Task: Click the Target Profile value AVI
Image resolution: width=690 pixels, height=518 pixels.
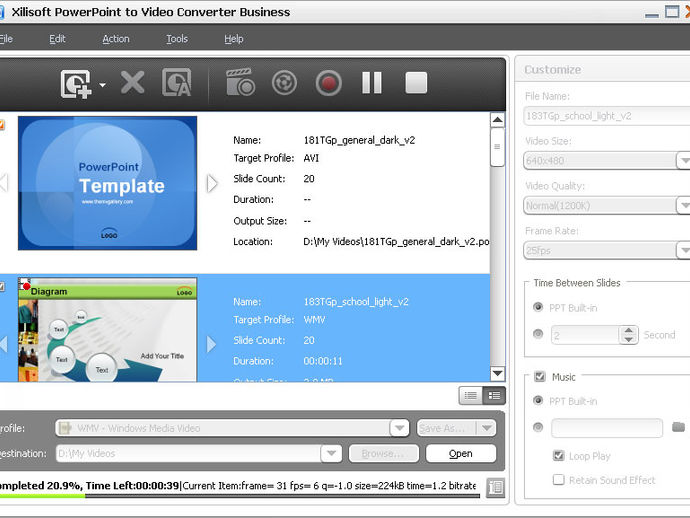Action: (311, 158)
